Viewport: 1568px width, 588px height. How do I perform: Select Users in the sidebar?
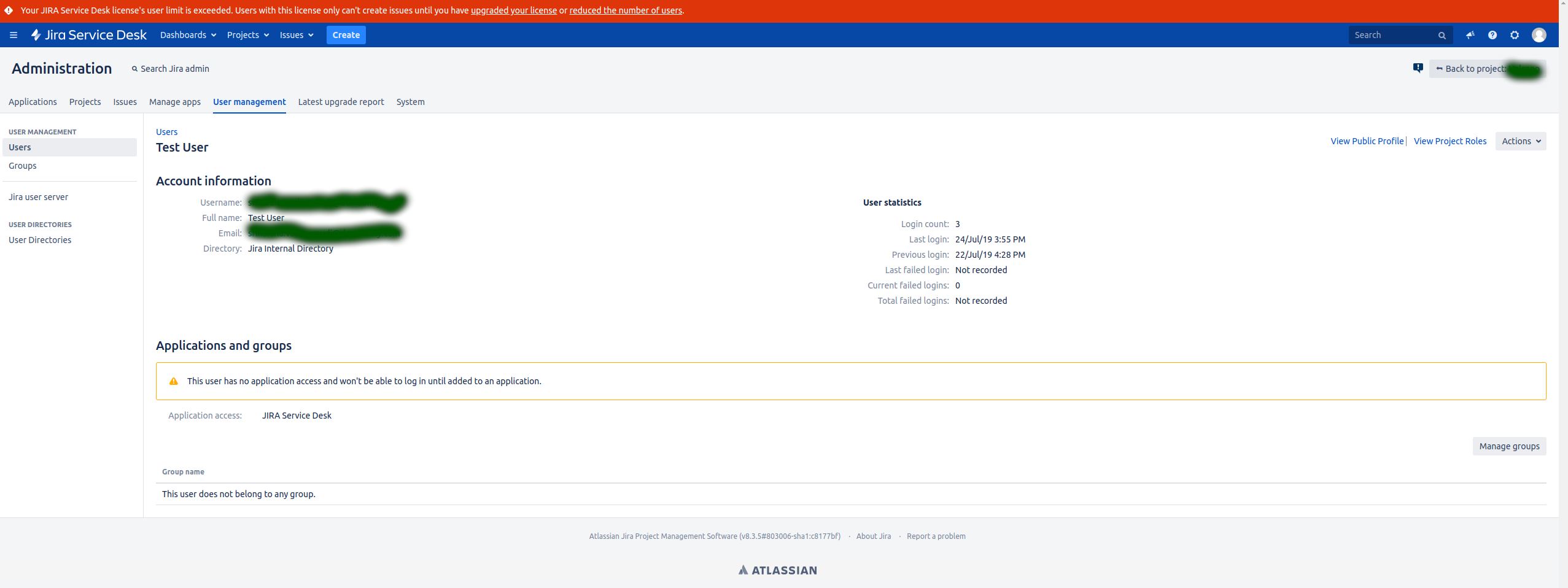point(70,147)
